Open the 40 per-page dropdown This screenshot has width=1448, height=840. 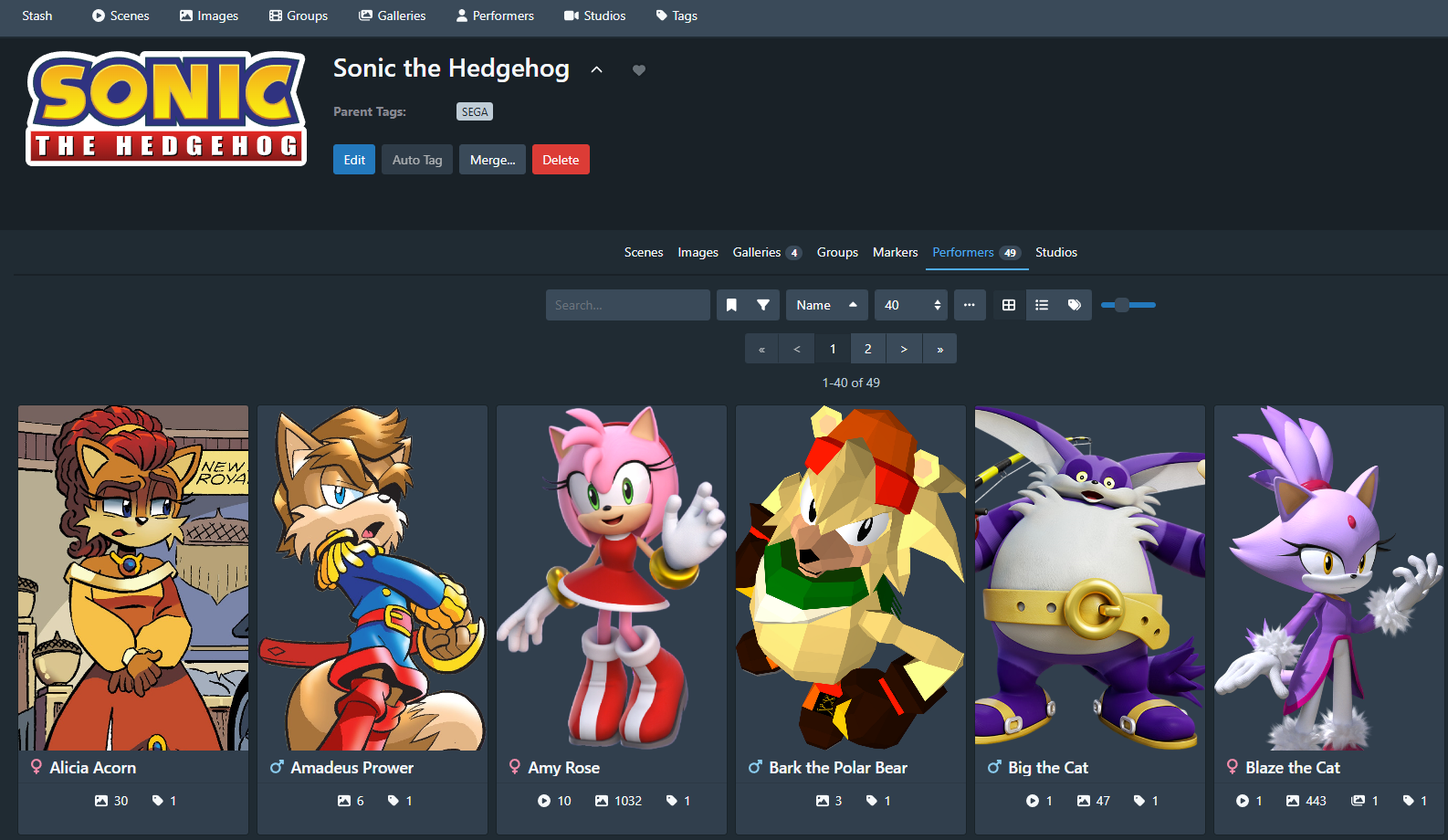pyautogui.click(x=911, y=305)
